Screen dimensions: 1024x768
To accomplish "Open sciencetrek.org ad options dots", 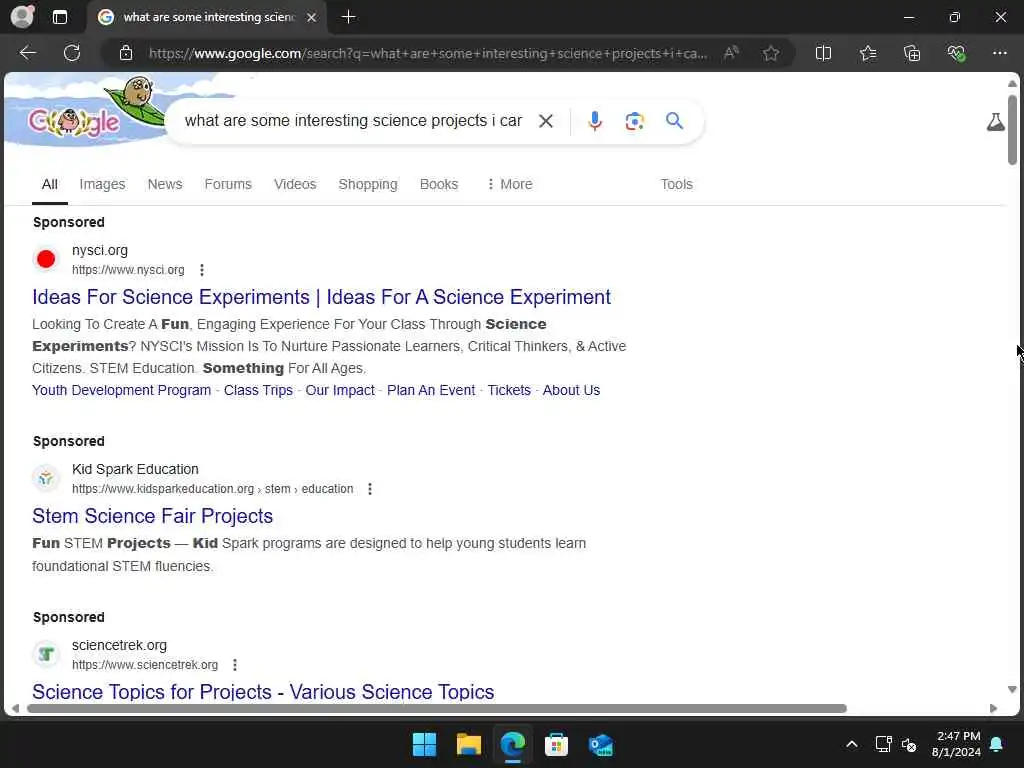I will 234,665.
